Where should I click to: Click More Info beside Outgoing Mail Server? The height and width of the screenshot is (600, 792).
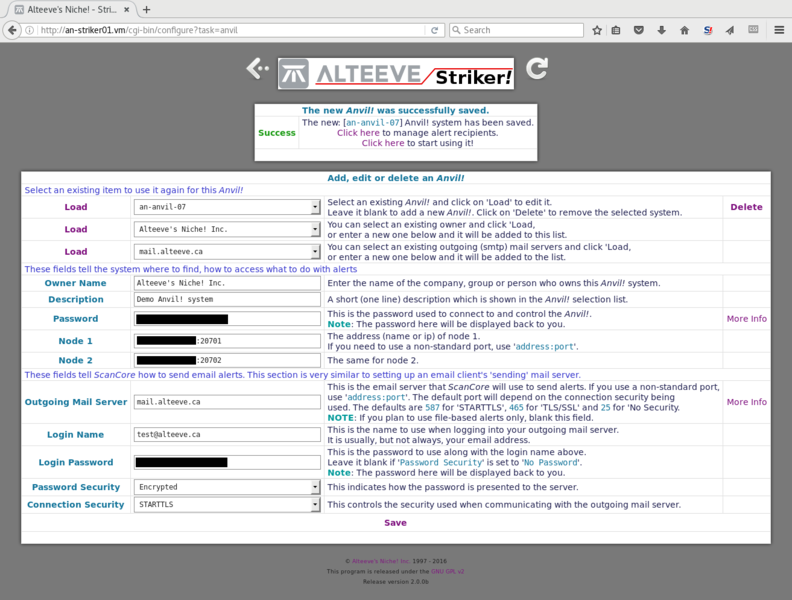pos(747,402)
